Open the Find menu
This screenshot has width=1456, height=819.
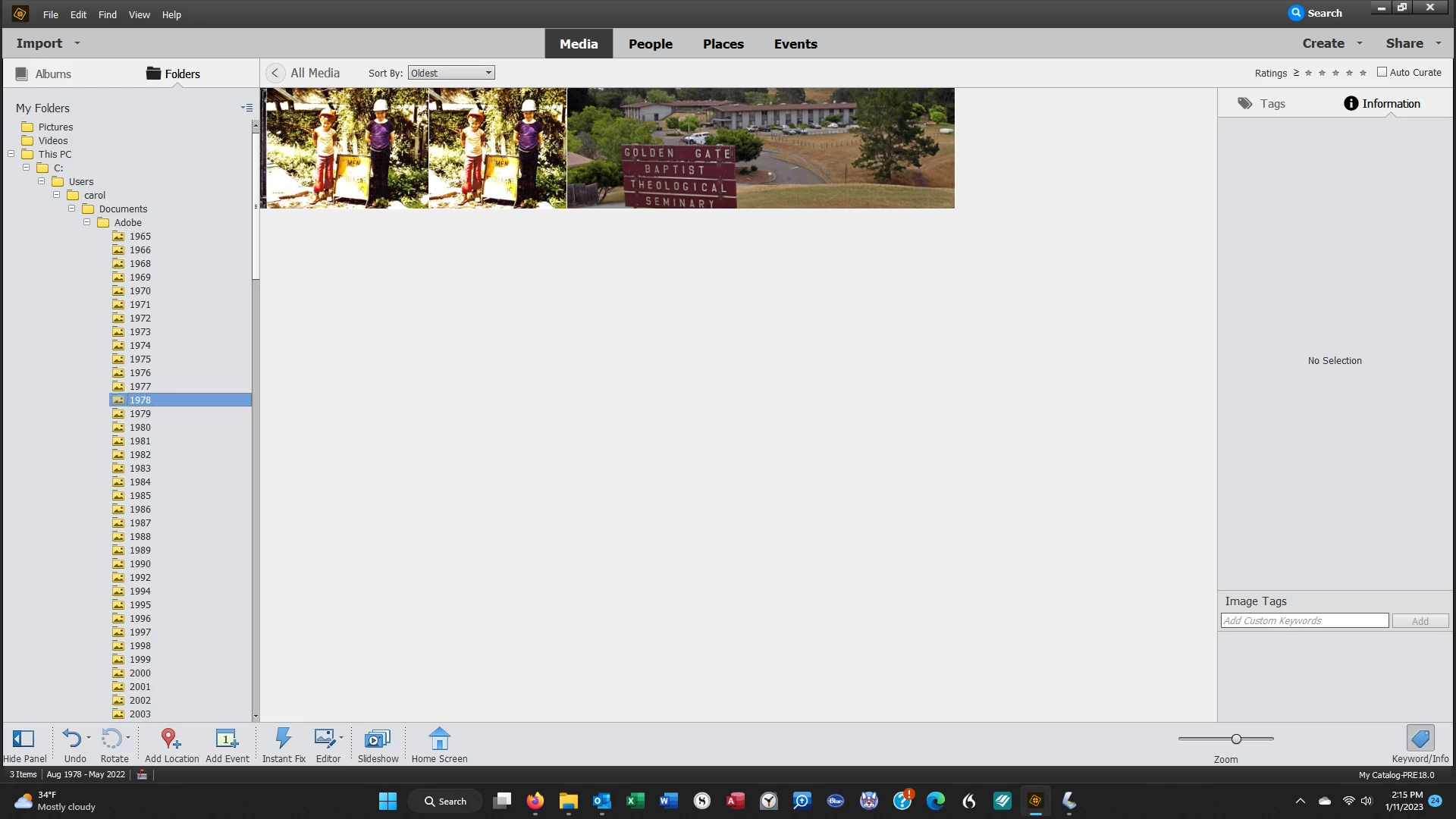coord(107,14)
